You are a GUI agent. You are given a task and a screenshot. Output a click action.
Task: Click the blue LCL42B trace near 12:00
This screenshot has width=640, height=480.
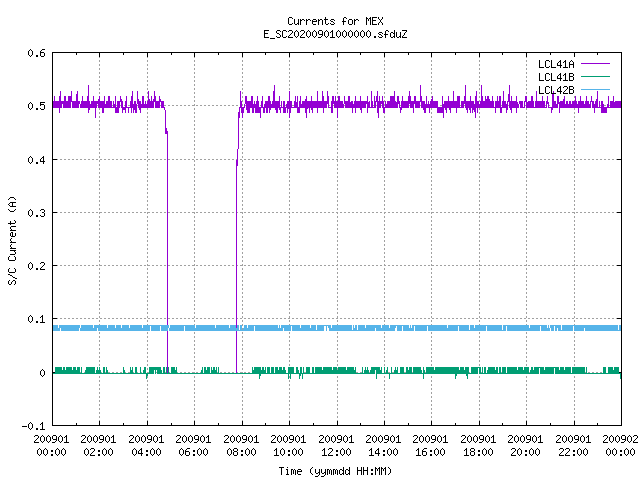click(x=337, y=328)
